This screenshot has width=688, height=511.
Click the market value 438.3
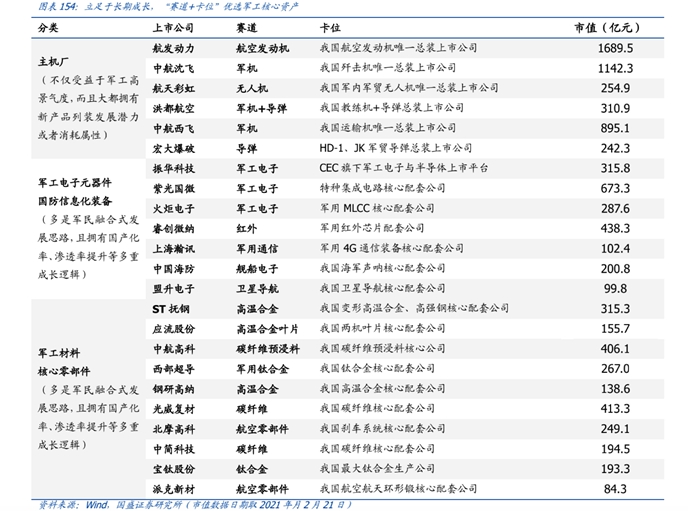point(615,229)
